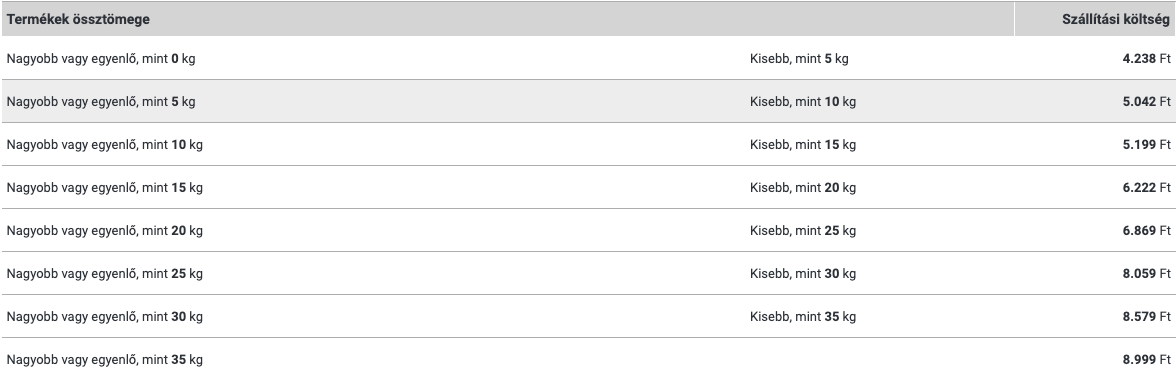The width and height of the screenshot is (1176, 378).
Task: Click 'Kisebb, mint 5 kg' cell
Action: [x=799, y=58]
